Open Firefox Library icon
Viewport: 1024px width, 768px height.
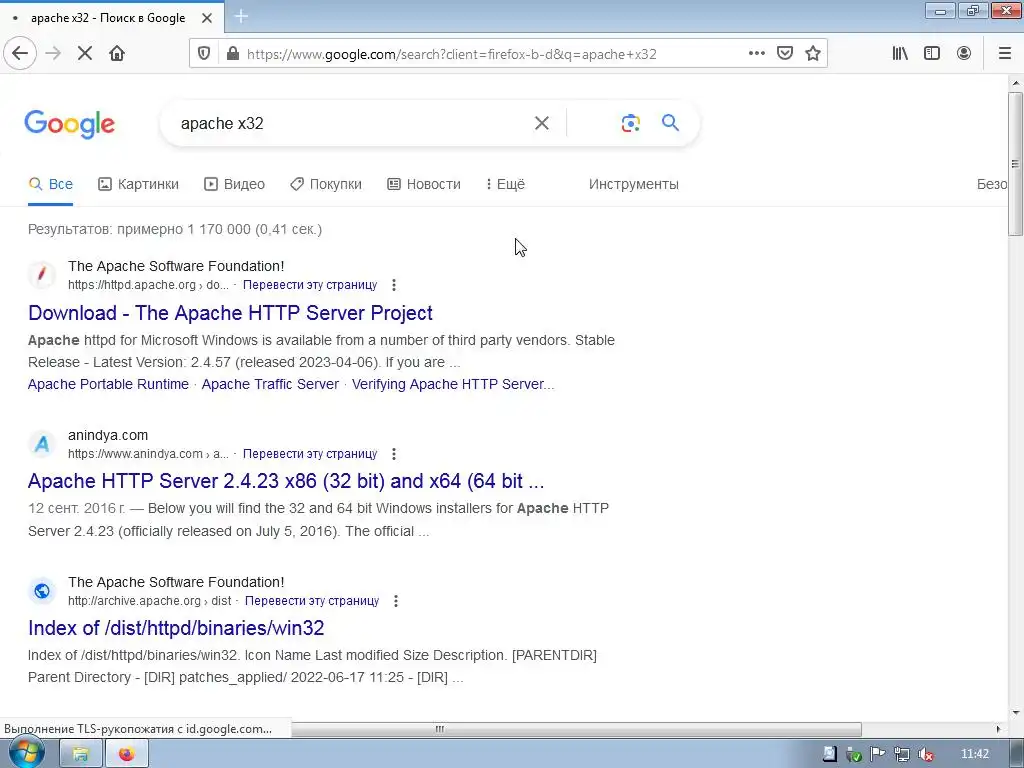click(900, 54)
